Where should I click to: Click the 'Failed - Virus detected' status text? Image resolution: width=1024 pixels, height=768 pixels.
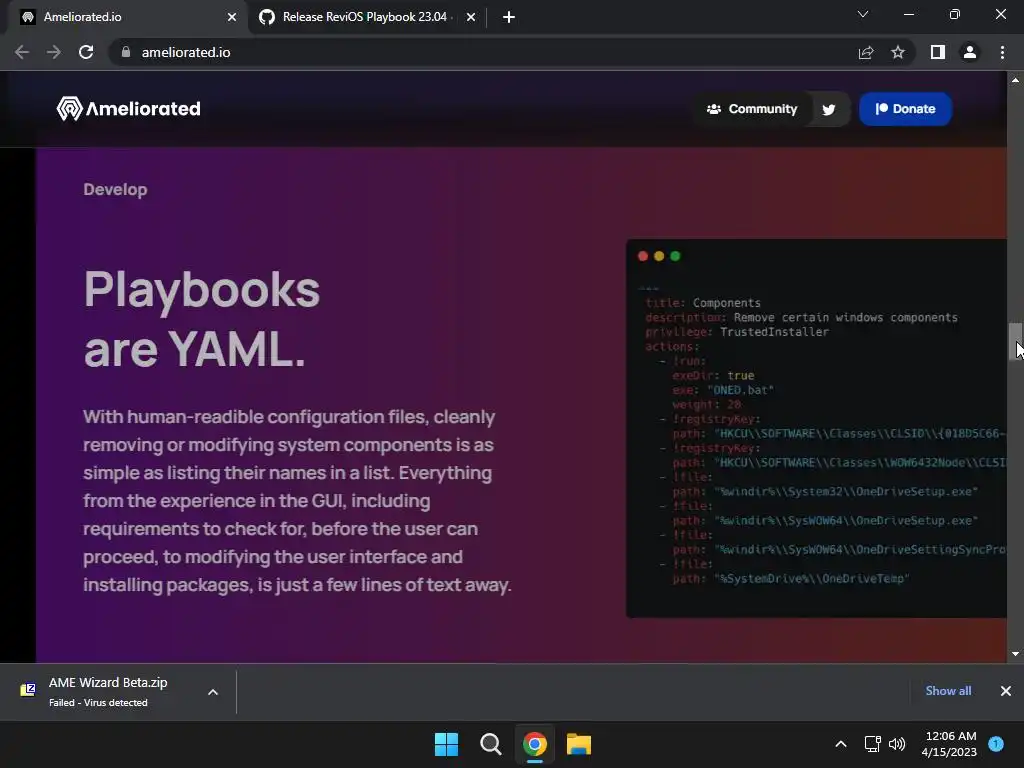98,703
